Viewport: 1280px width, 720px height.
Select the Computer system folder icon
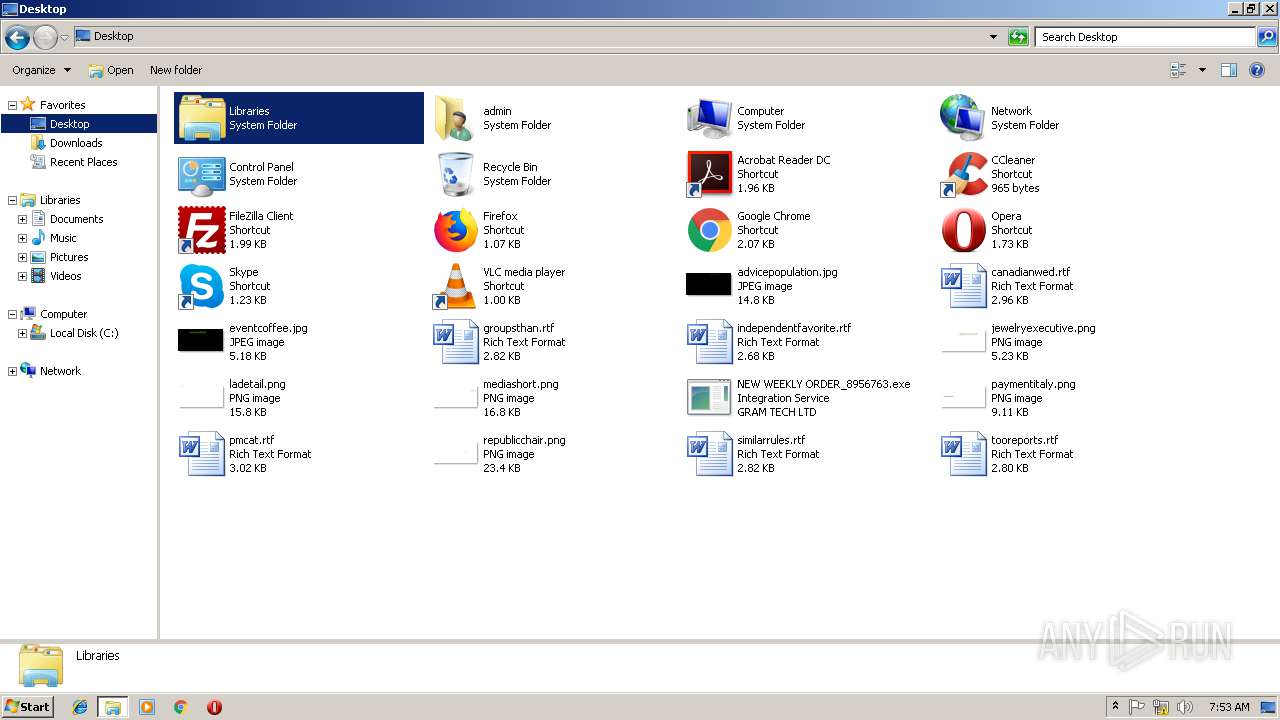point(709,118)
